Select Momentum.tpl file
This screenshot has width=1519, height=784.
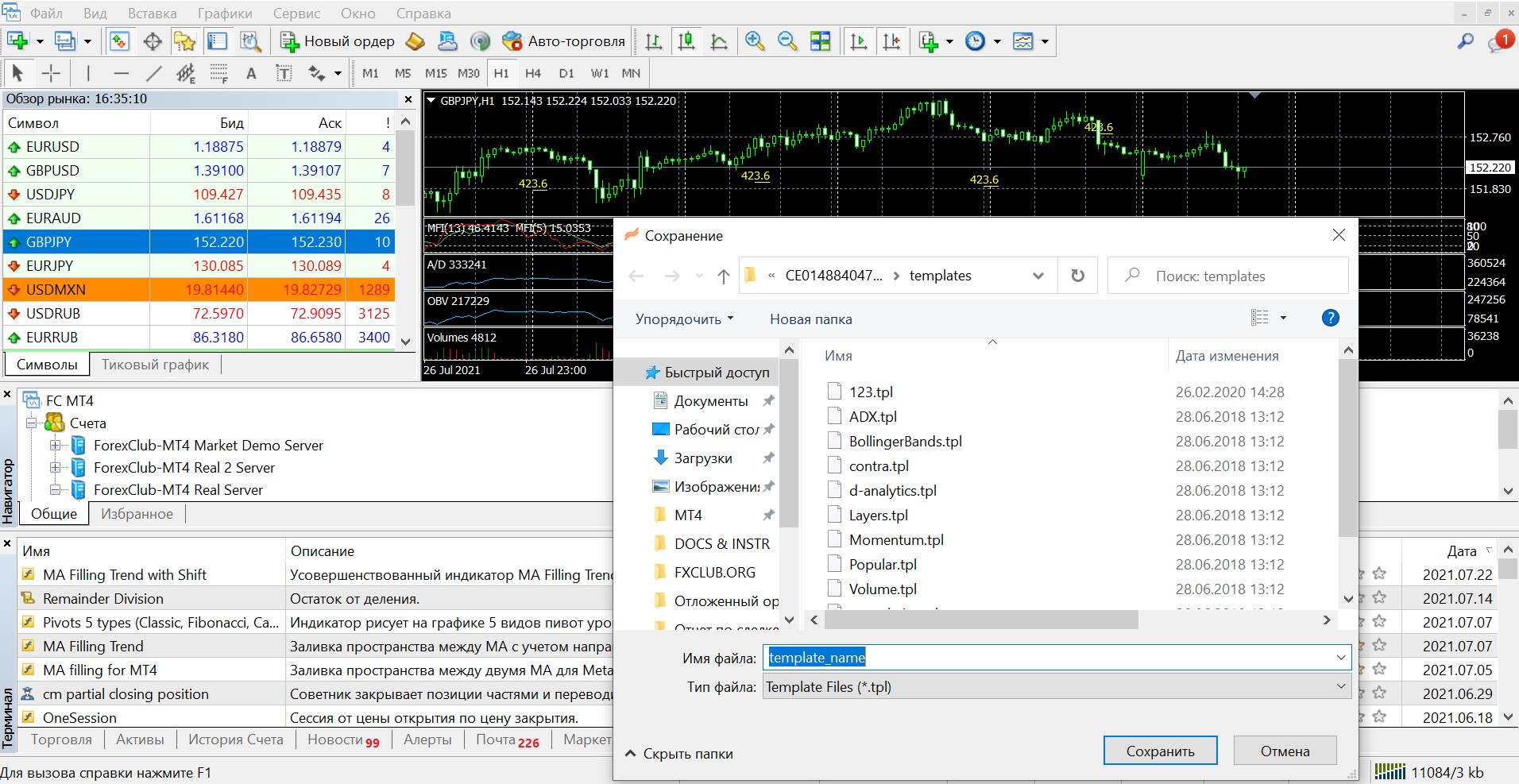coord(896,540)
